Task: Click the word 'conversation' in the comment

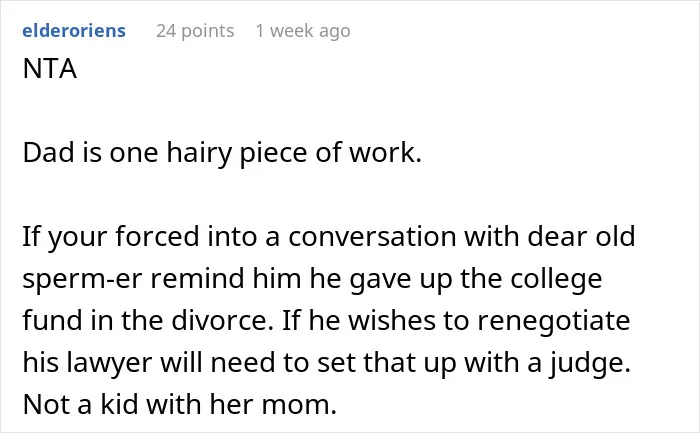Action: pyautogui.click(x=372, y=236)
